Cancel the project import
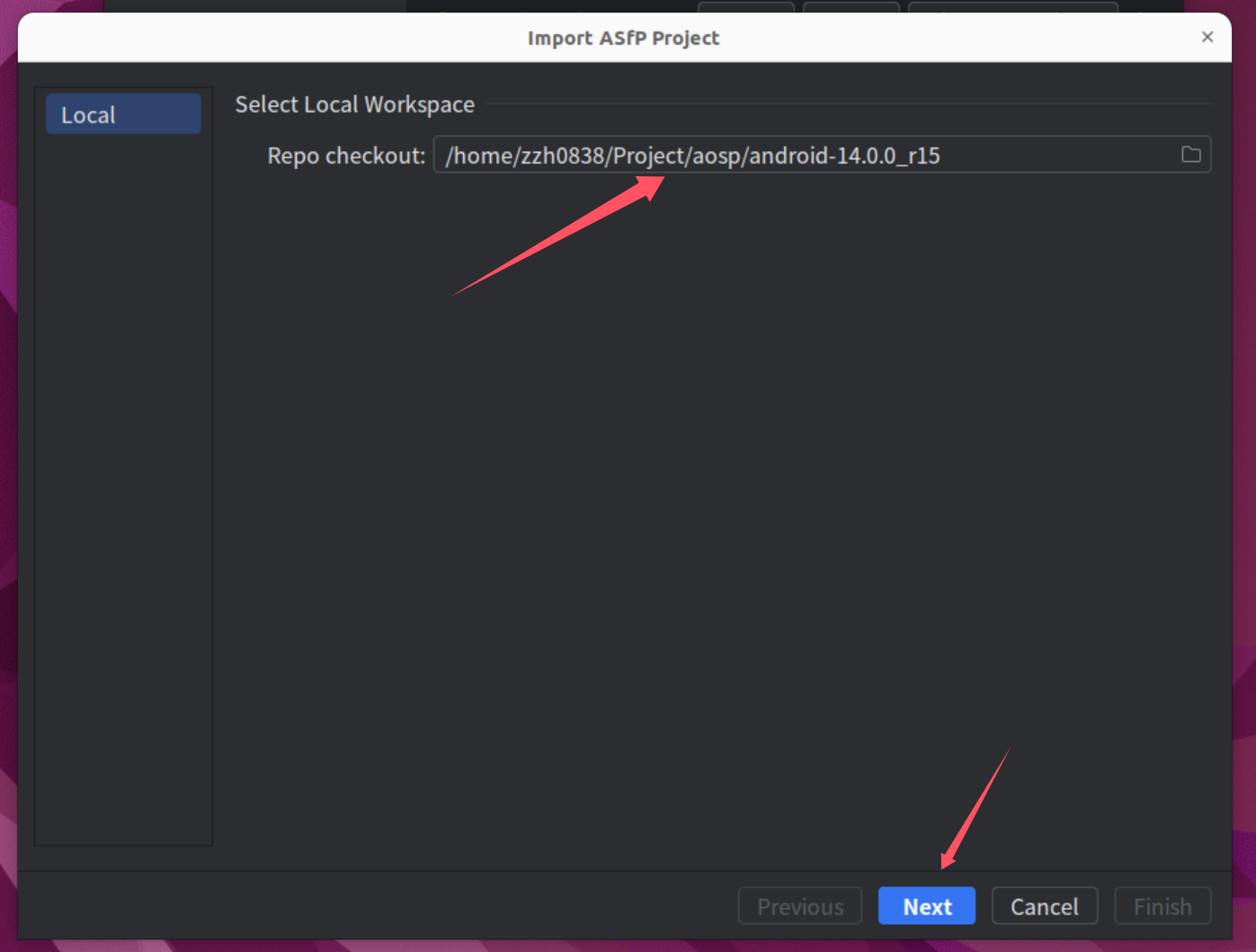Viewport: 1256px width, 952px height. coord(1044,906)
